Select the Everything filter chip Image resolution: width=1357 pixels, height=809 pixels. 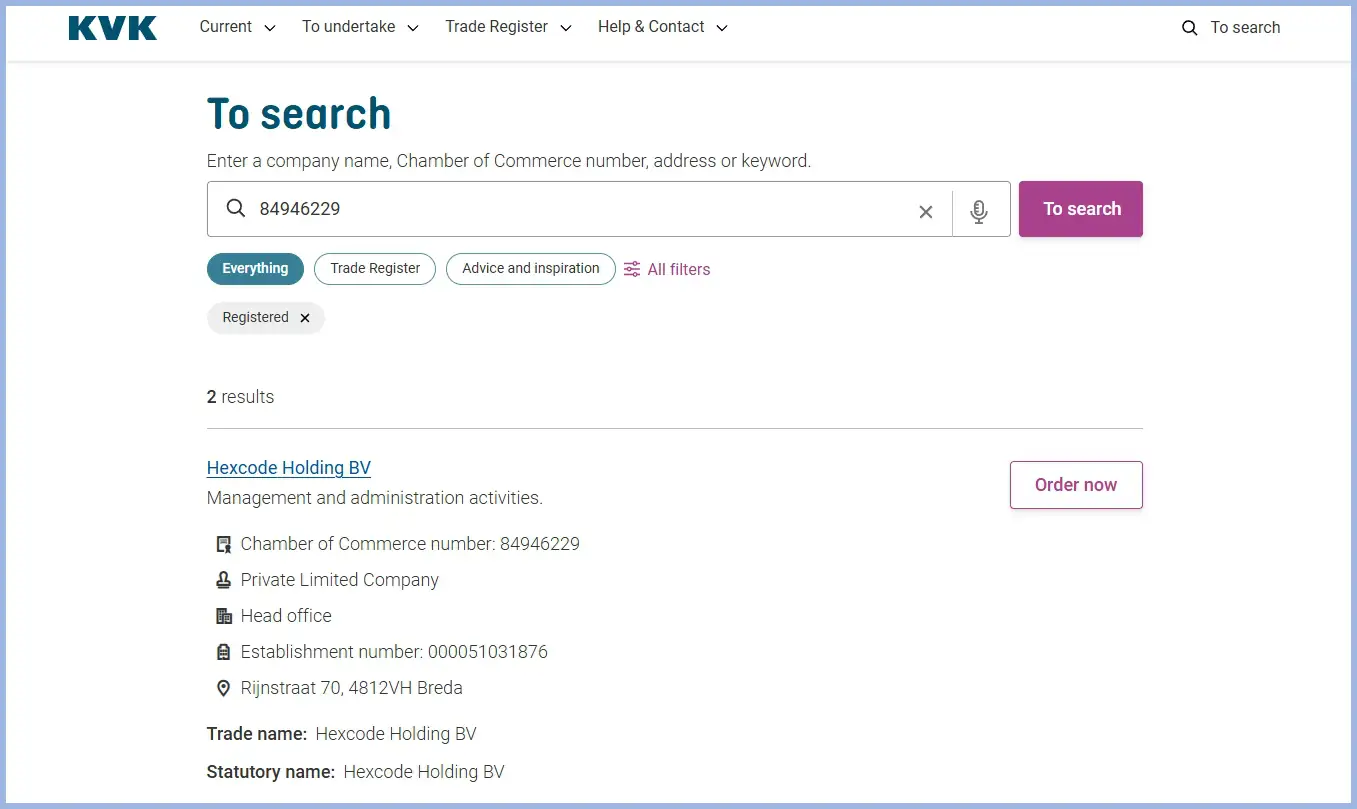255,268
